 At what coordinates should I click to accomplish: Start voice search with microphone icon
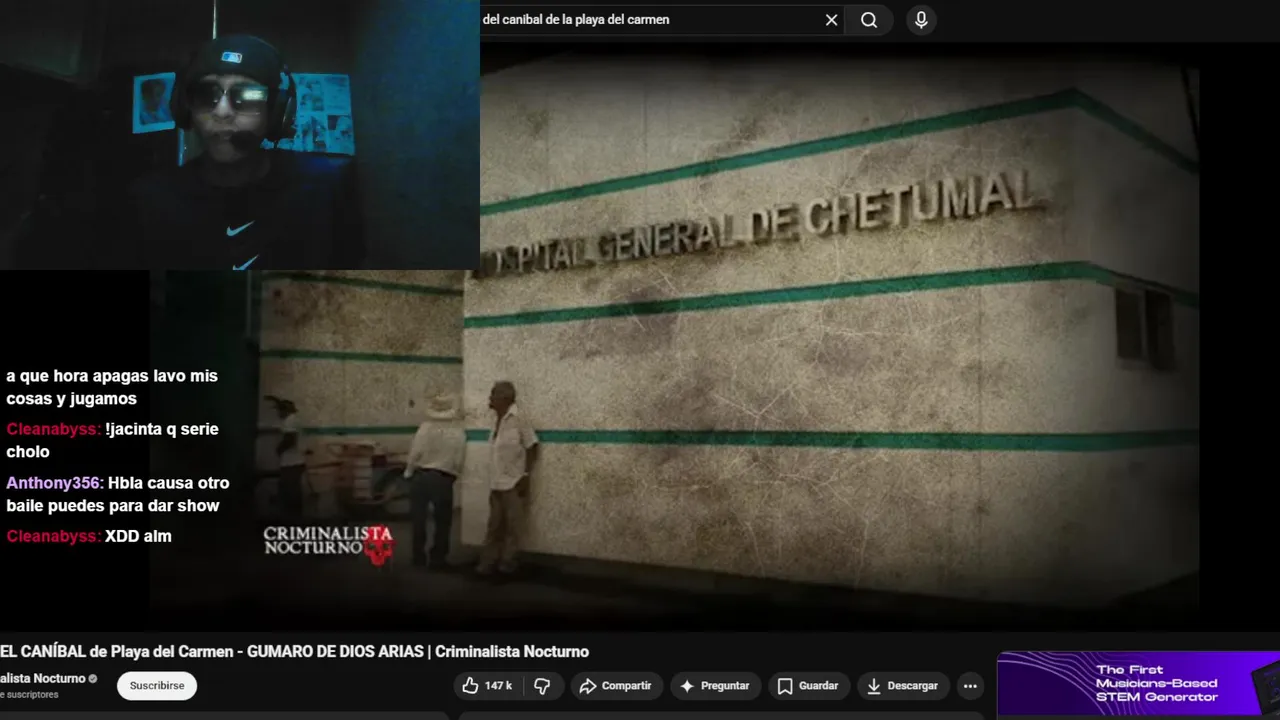tap(921, 20)
